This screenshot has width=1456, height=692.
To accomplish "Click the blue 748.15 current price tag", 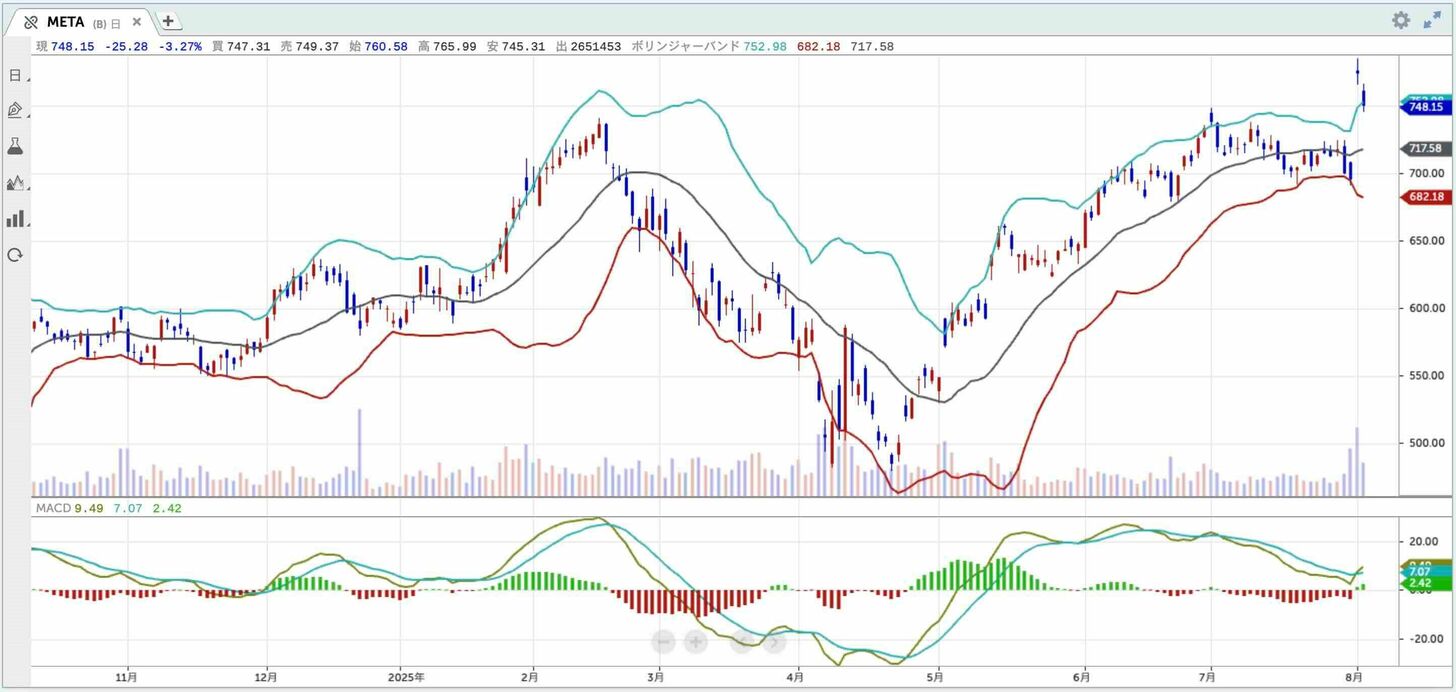I will (x=1424, y=107).
